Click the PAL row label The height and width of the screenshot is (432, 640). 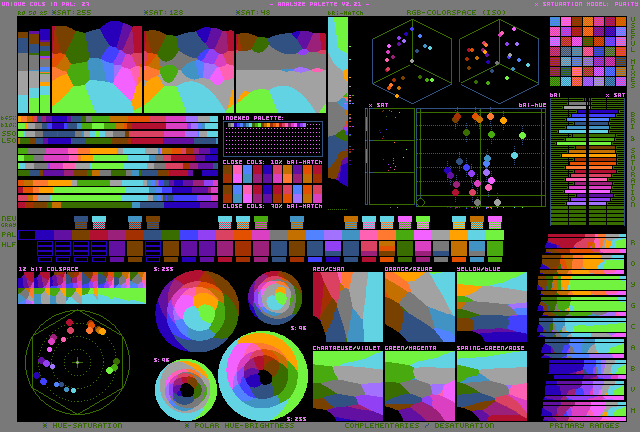[x=9, y=234]
